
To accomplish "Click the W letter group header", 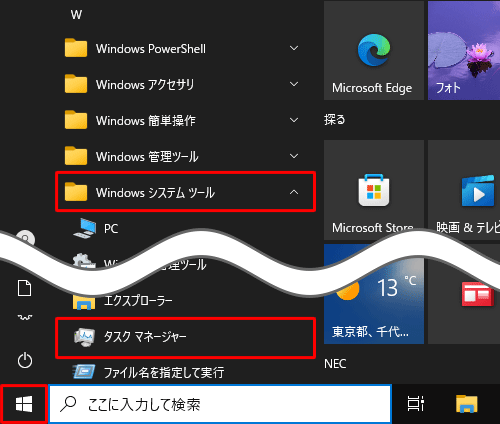I will point(76,15).
